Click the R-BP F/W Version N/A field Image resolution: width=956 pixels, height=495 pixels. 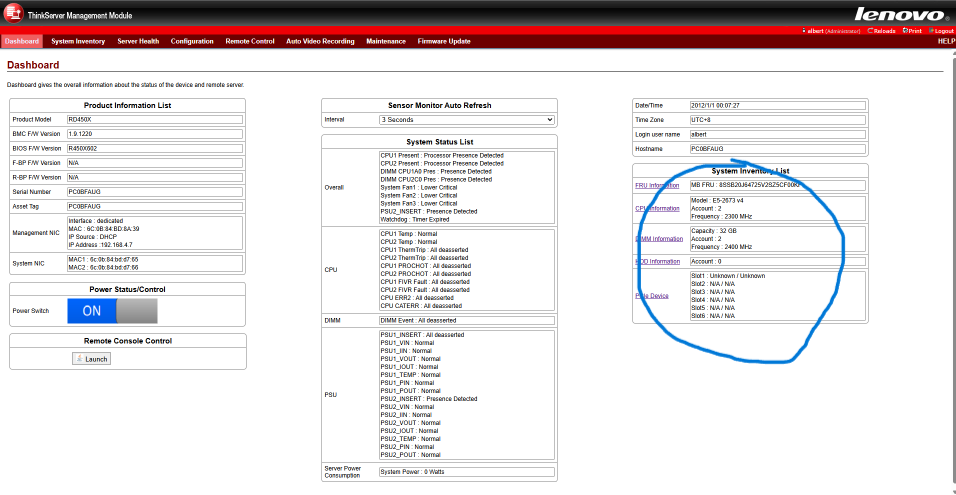click(155, 177)
